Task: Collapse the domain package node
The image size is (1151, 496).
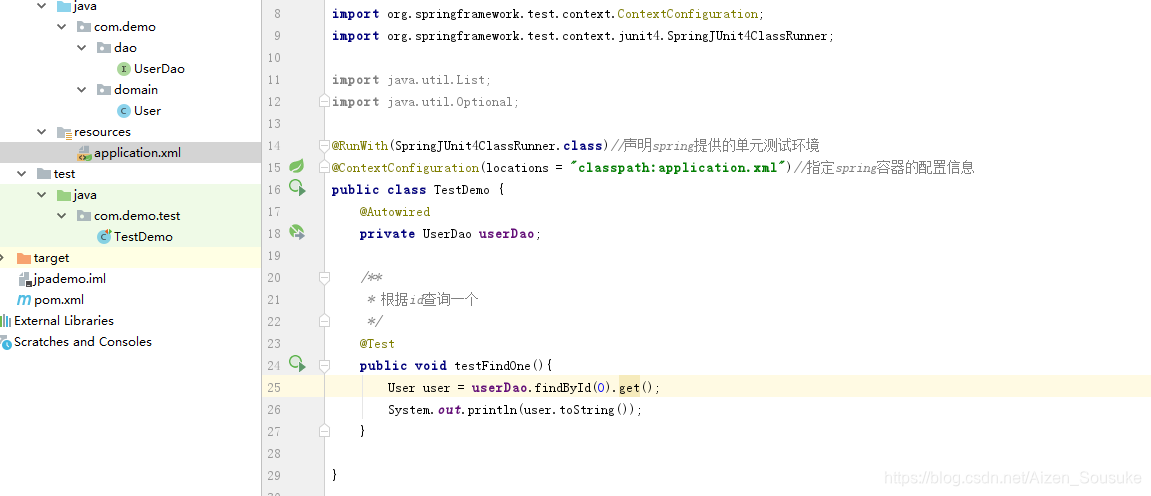Action: [x=81, y=90]
